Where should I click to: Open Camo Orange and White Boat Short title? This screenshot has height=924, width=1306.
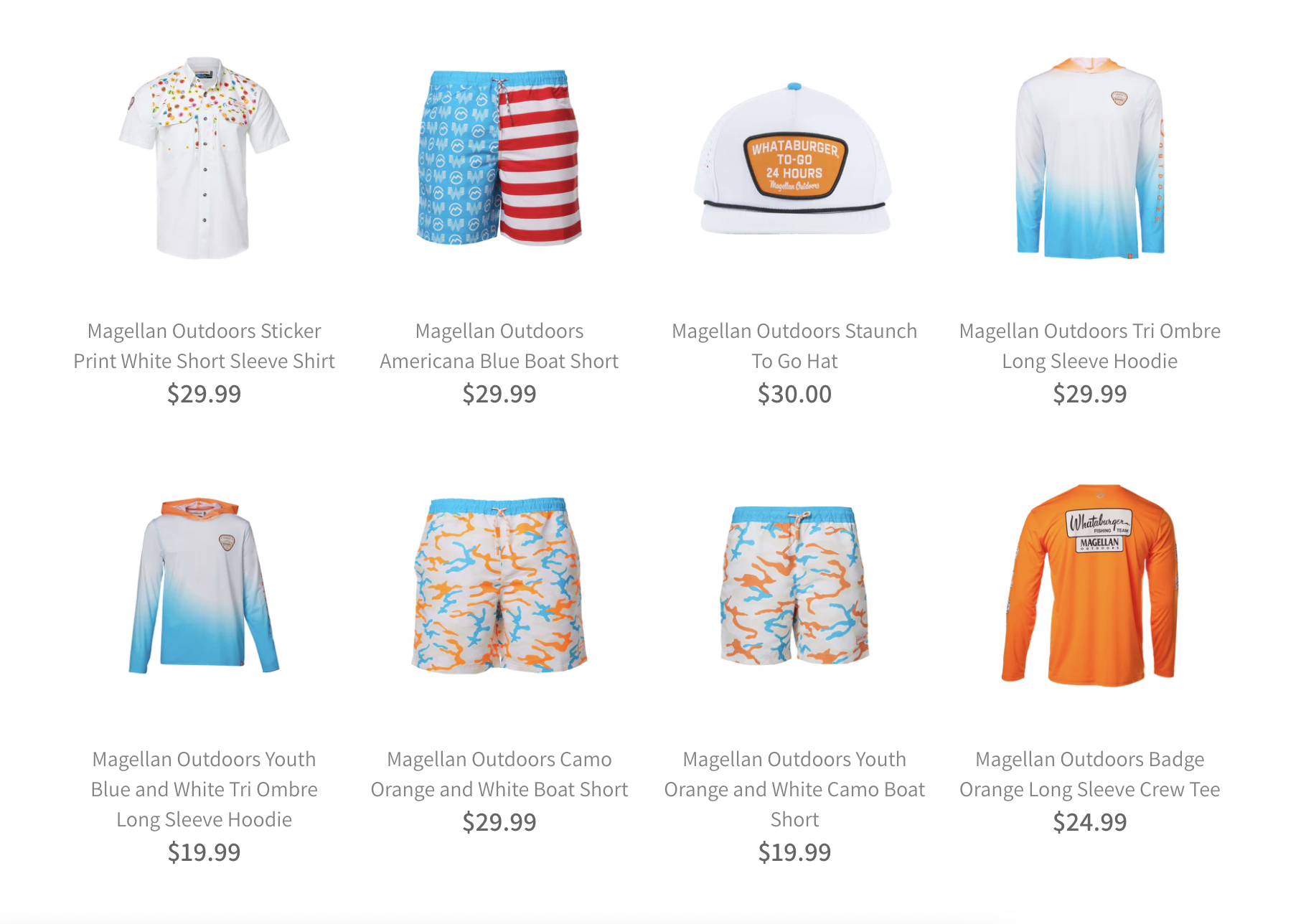pos(499,774)
